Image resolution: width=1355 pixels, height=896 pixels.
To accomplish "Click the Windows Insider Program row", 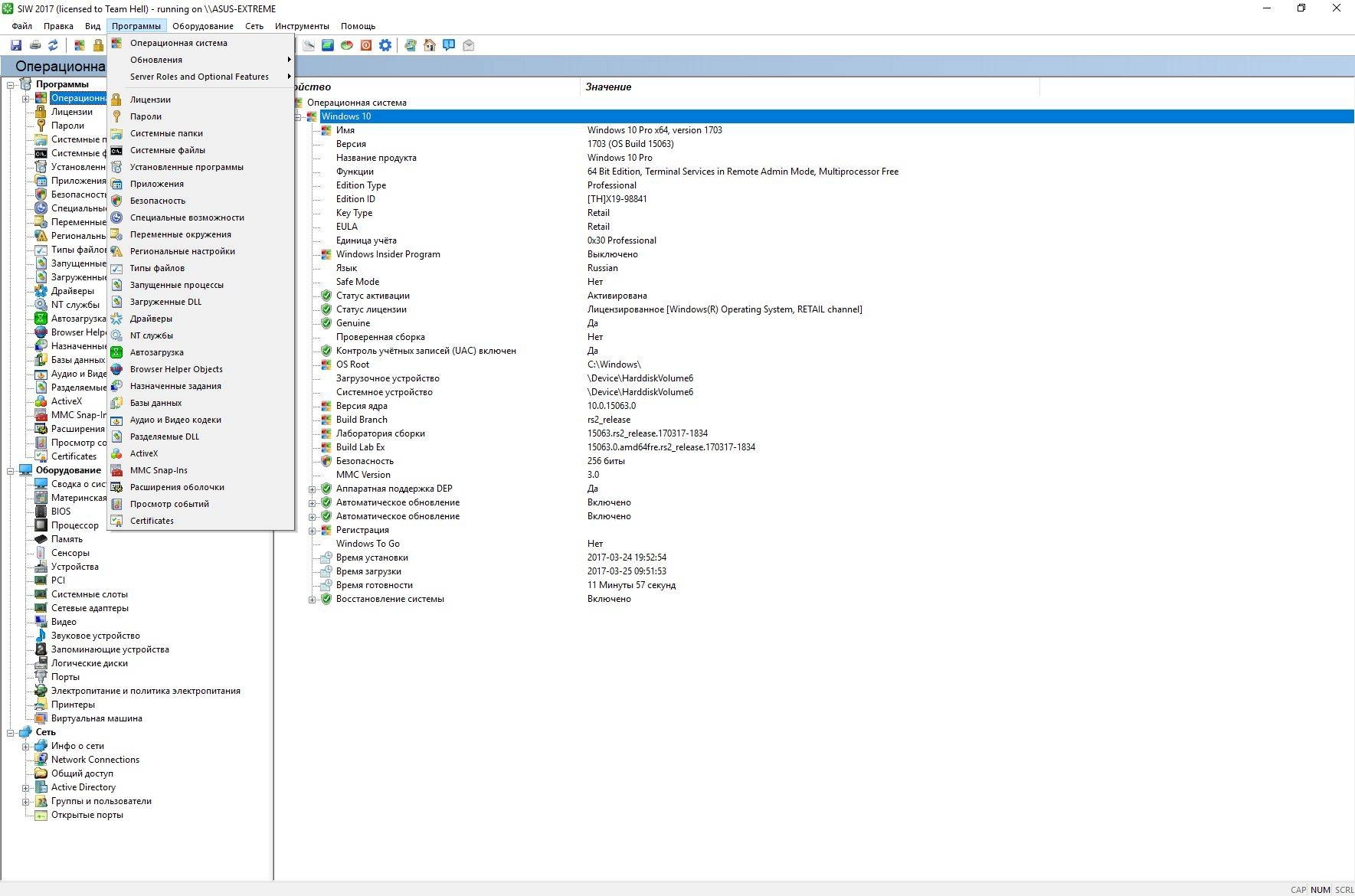I will coord(388,254).
